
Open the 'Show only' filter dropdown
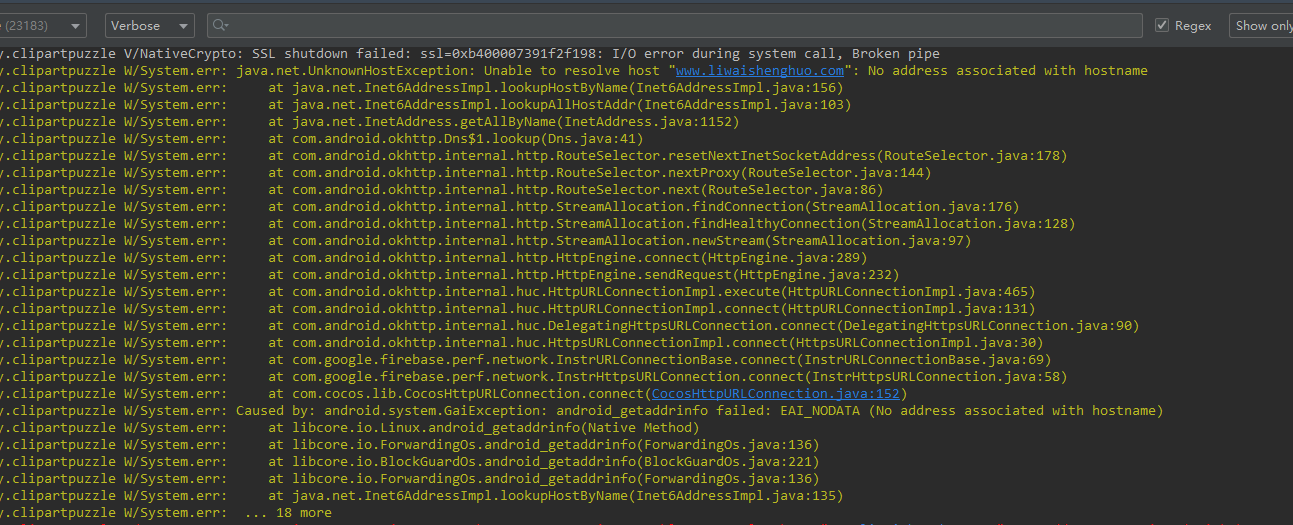click(1262, 26)
